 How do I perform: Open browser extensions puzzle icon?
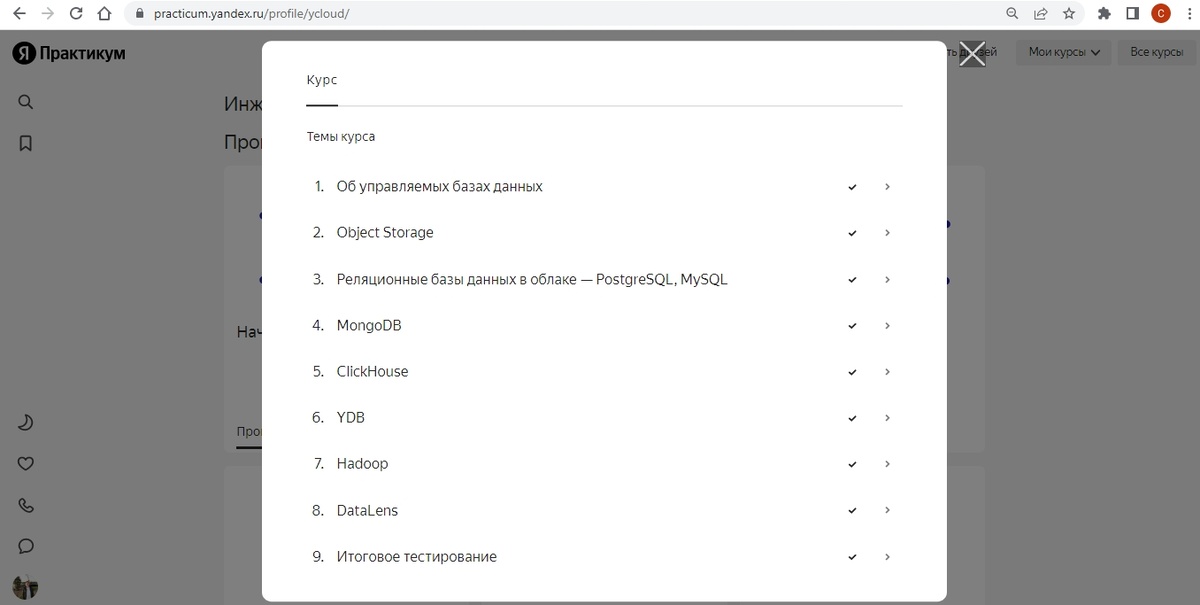[1104, 14]
